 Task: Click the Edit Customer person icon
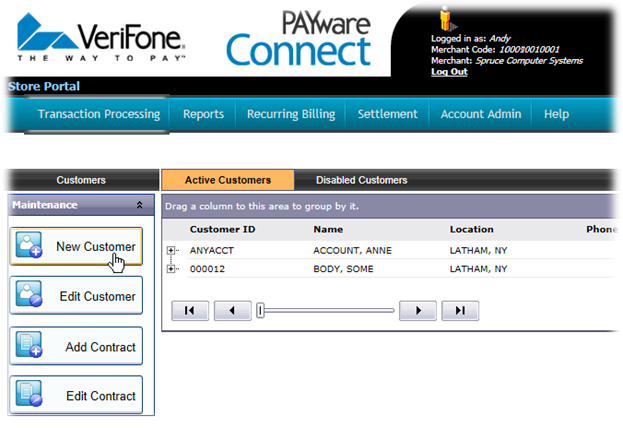pyautogui.click(x=29, y=294)
